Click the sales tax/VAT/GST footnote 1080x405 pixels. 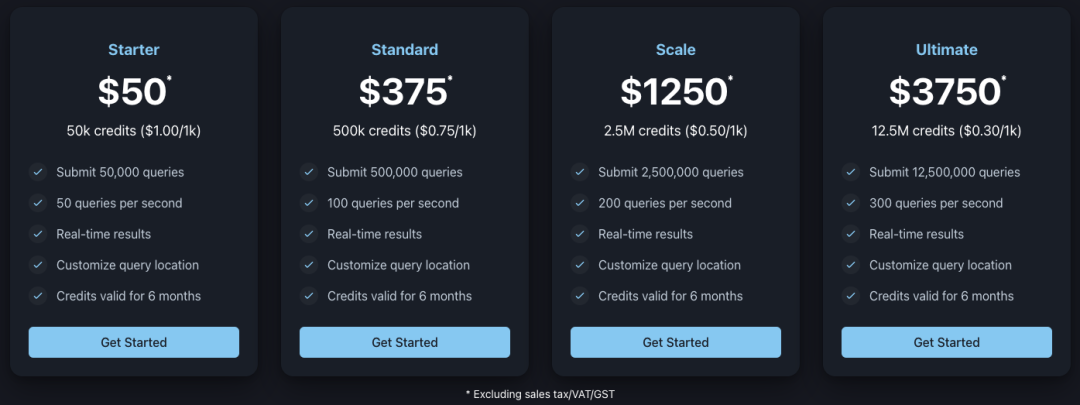(540, 394)
